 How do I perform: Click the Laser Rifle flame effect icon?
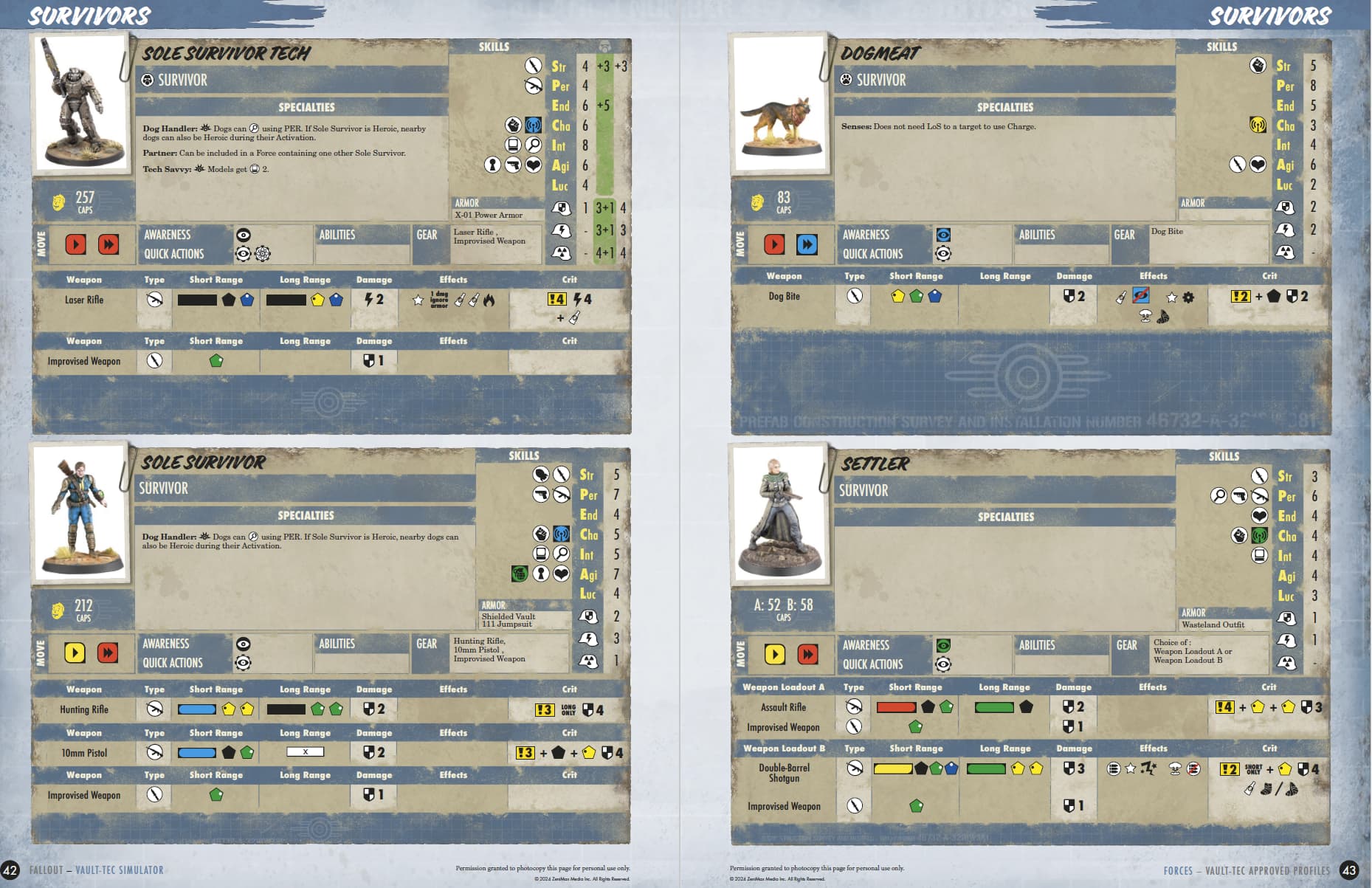pos(489,300)
